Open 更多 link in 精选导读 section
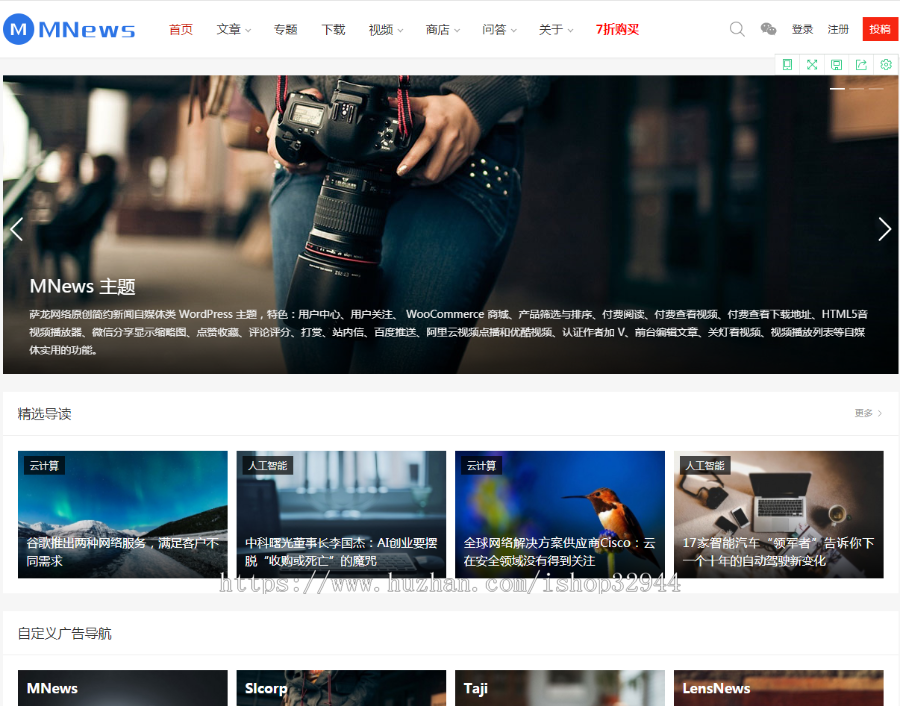The image size is (900, 706). pyautogui.click(x=864, y=412)
